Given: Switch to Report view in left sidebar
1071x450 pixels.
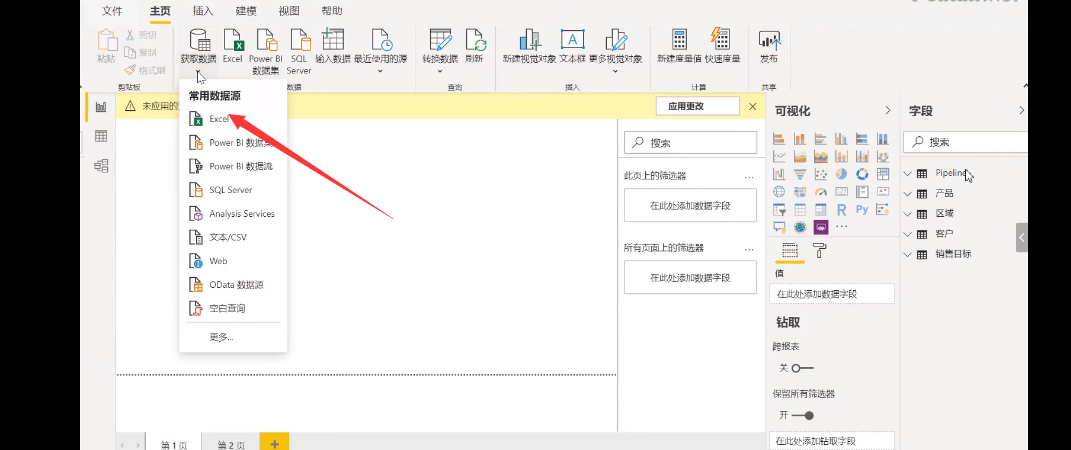Looking at the screenshot, I should point(101,107).
